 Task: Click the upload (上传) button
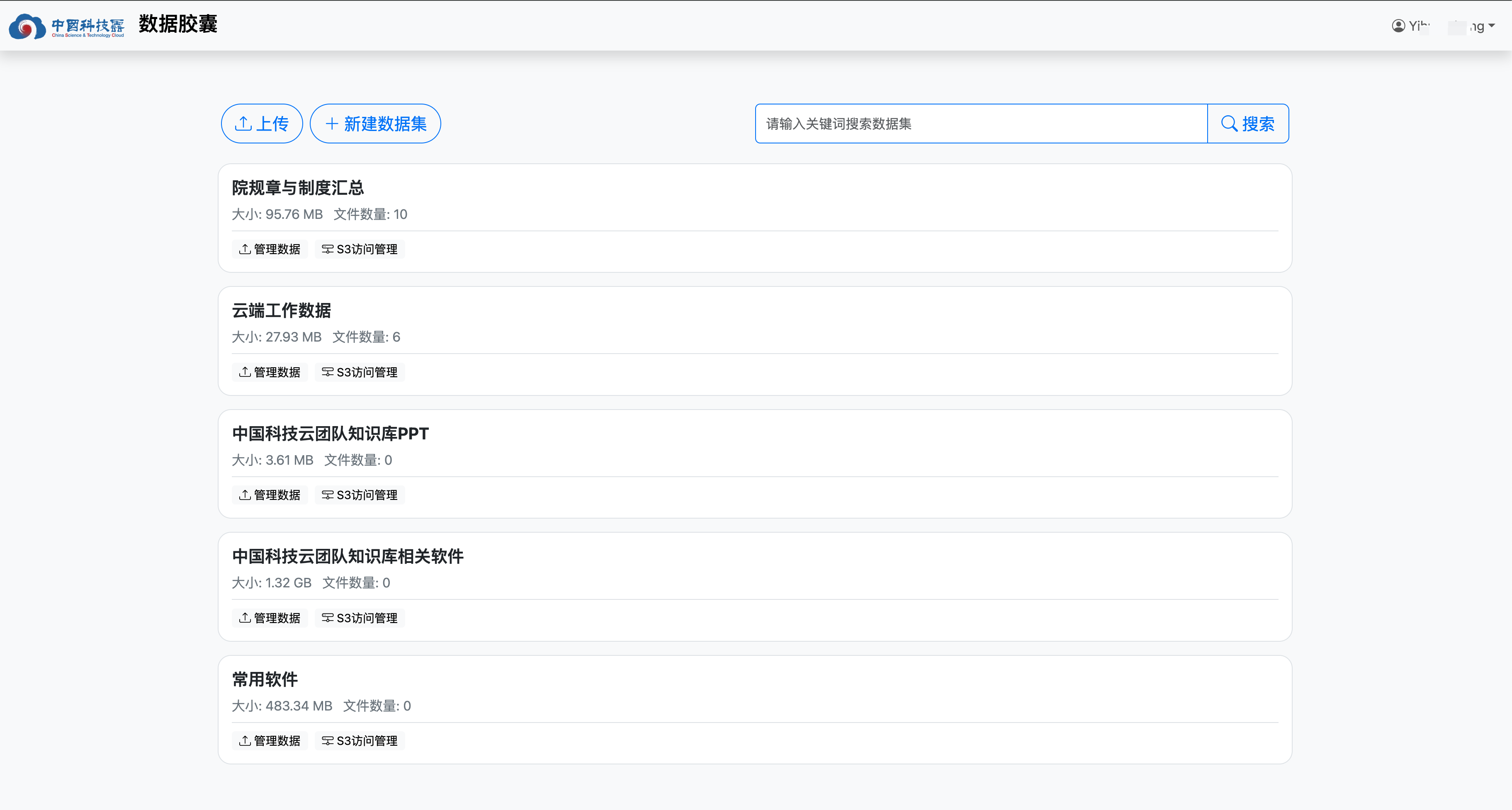point(262,124)
